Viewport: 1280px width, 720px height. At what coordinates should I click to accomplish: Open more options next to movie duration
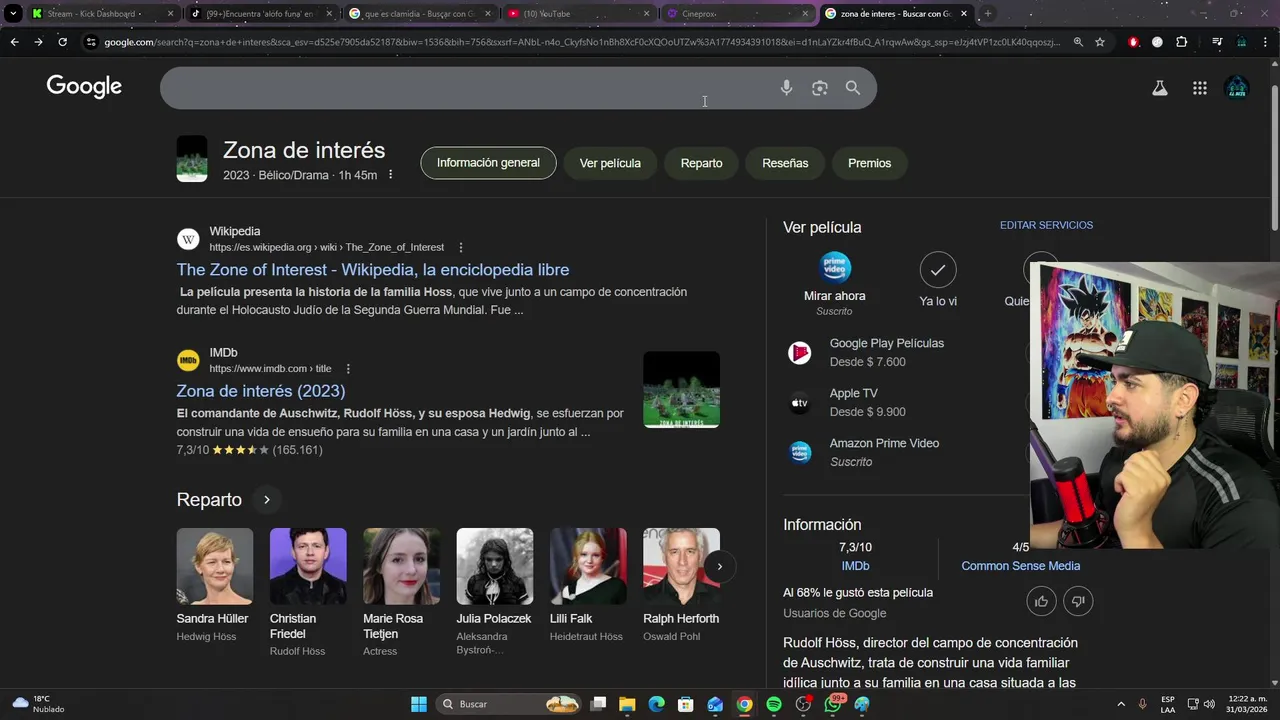point(391,175)
